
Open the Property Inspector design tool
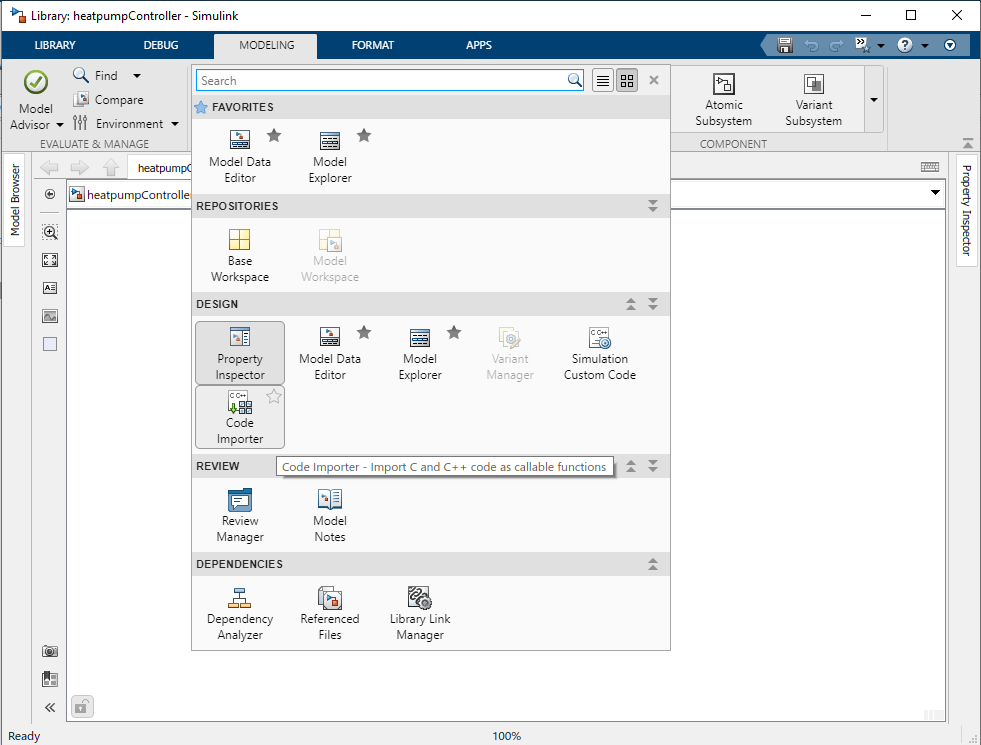[x=240, y=353]
